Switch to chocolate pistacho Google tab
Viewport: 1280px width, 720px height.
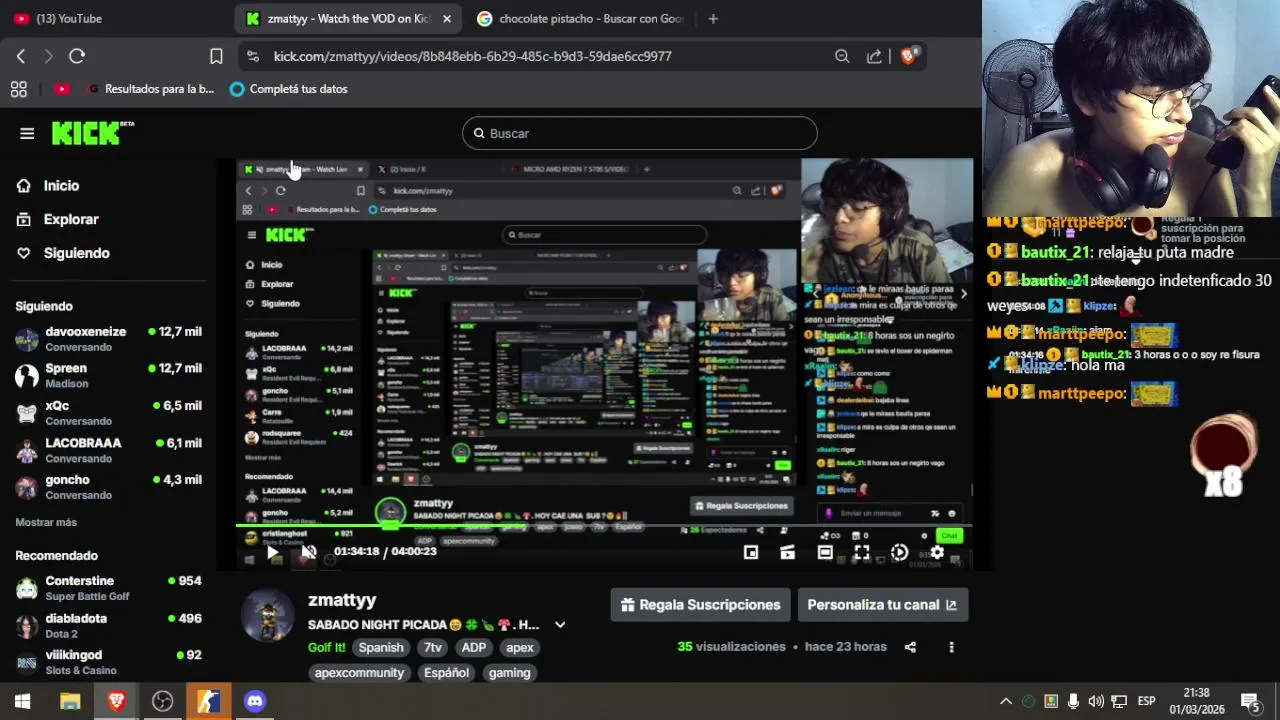tap(580, 18)
